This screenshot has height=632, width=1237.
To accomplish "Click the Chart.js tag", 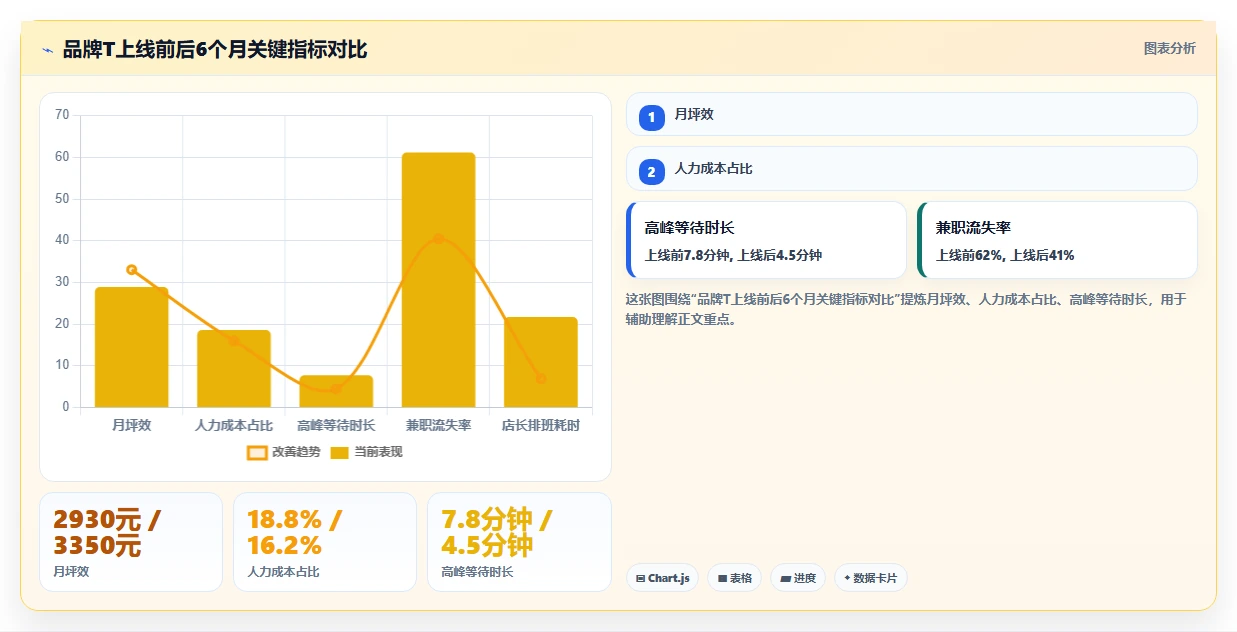I will (x=663, y=578).
